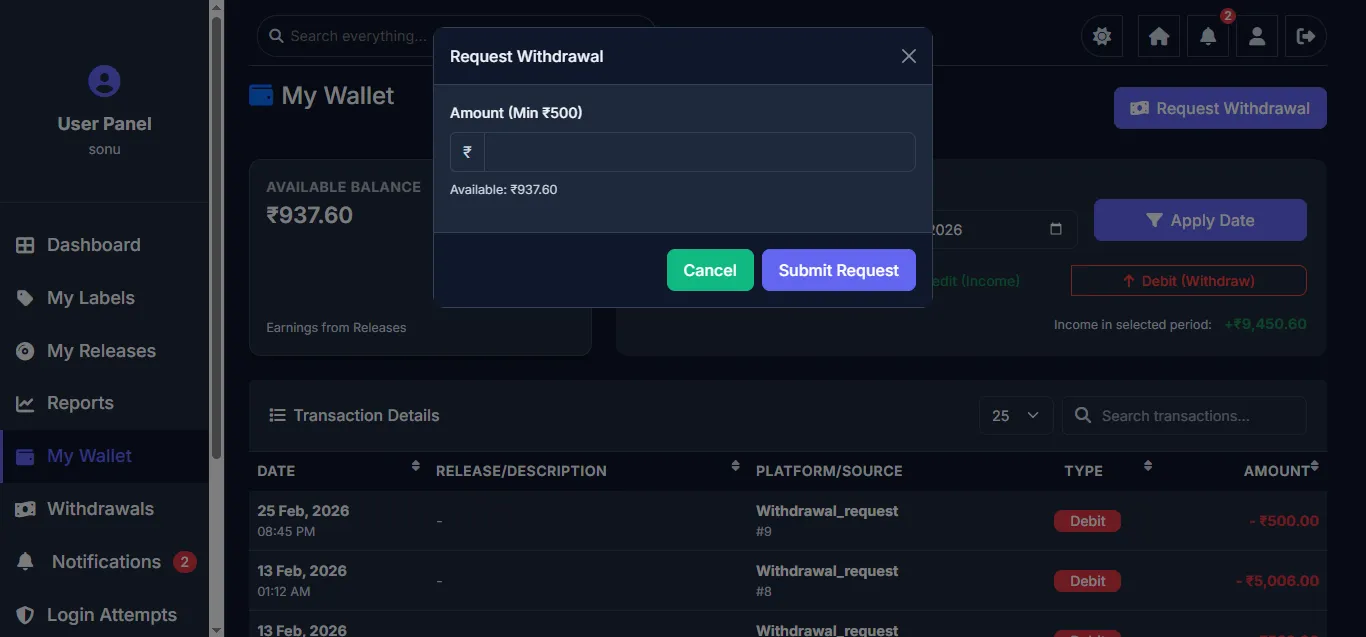Click the Login Attempts shield icon

(x=25, y=615)
